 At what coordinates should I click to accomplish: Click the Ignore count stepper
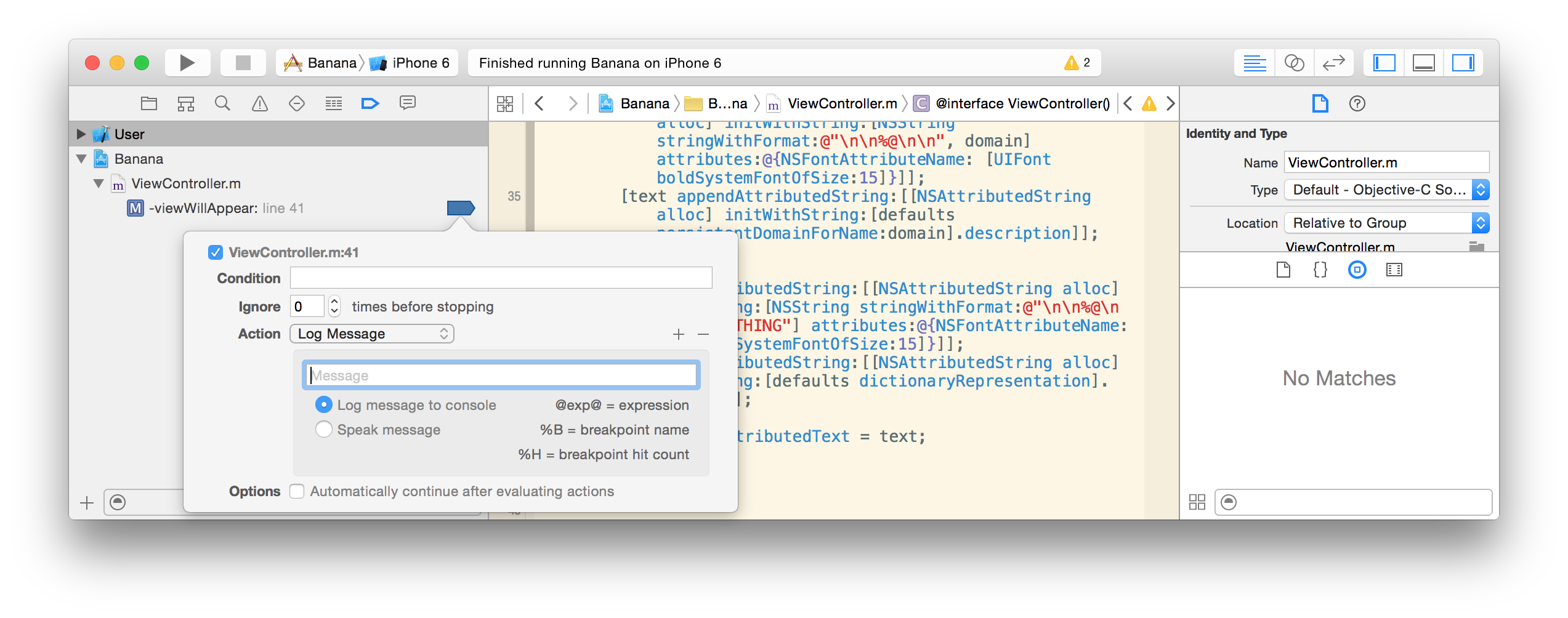(334, 307)
